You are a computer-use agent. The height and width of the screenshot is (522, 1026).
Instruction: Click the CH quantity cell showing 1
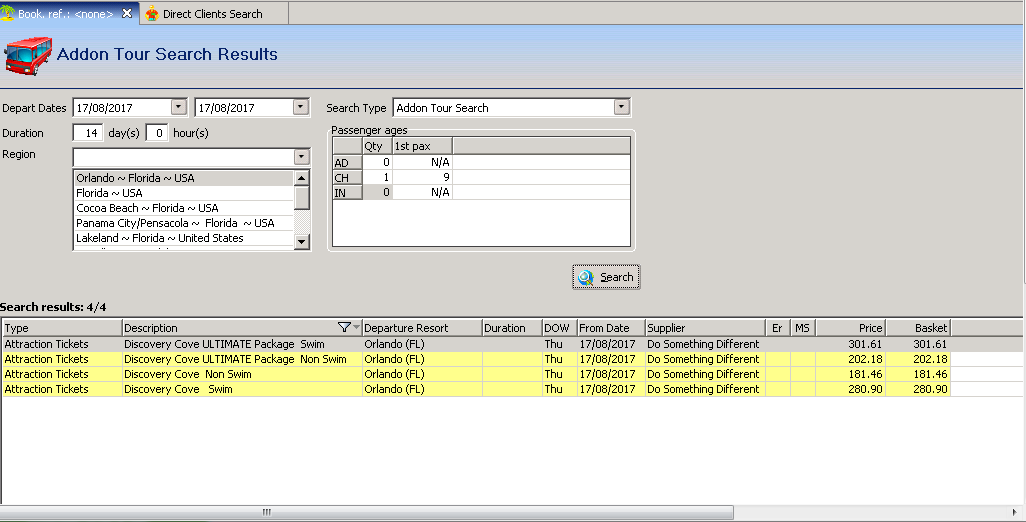click(378, 177)
